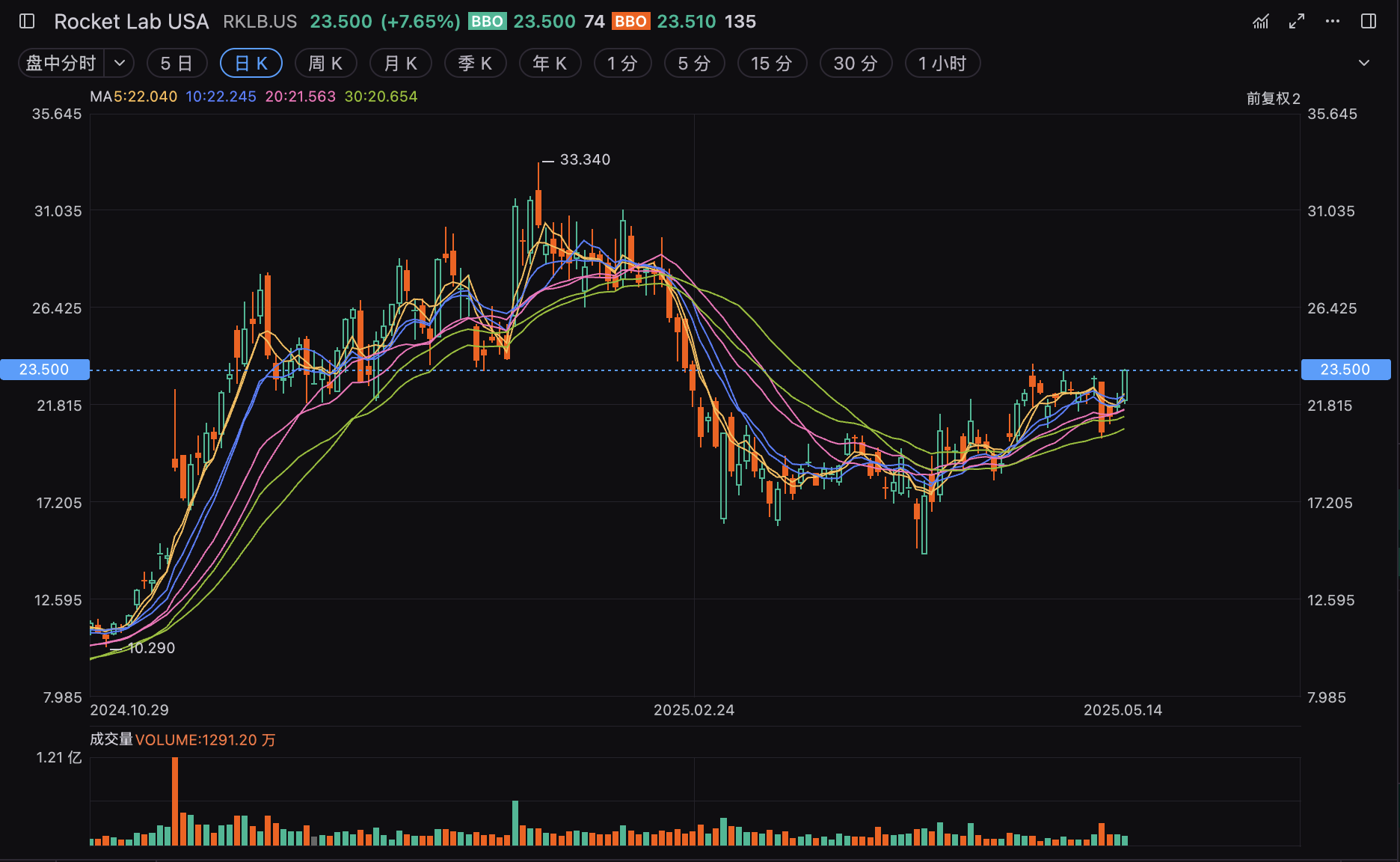Click the orange BBO ask badge

tap(630, 22)
